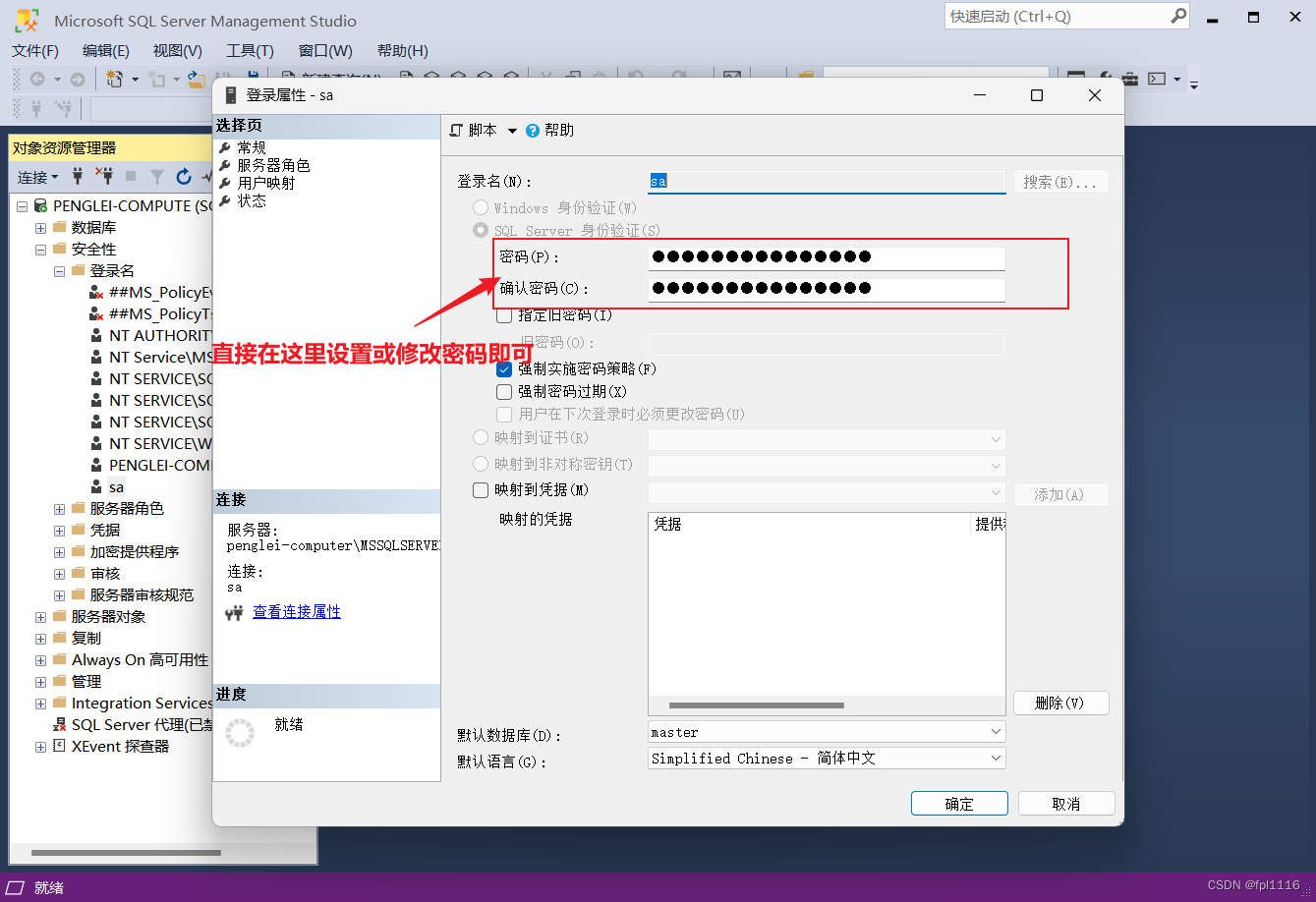Viewport: 1316px width, 902px height.
Task: Select the Connect icon in Object Explorer toolbar
Action: [x=78, y=177]
